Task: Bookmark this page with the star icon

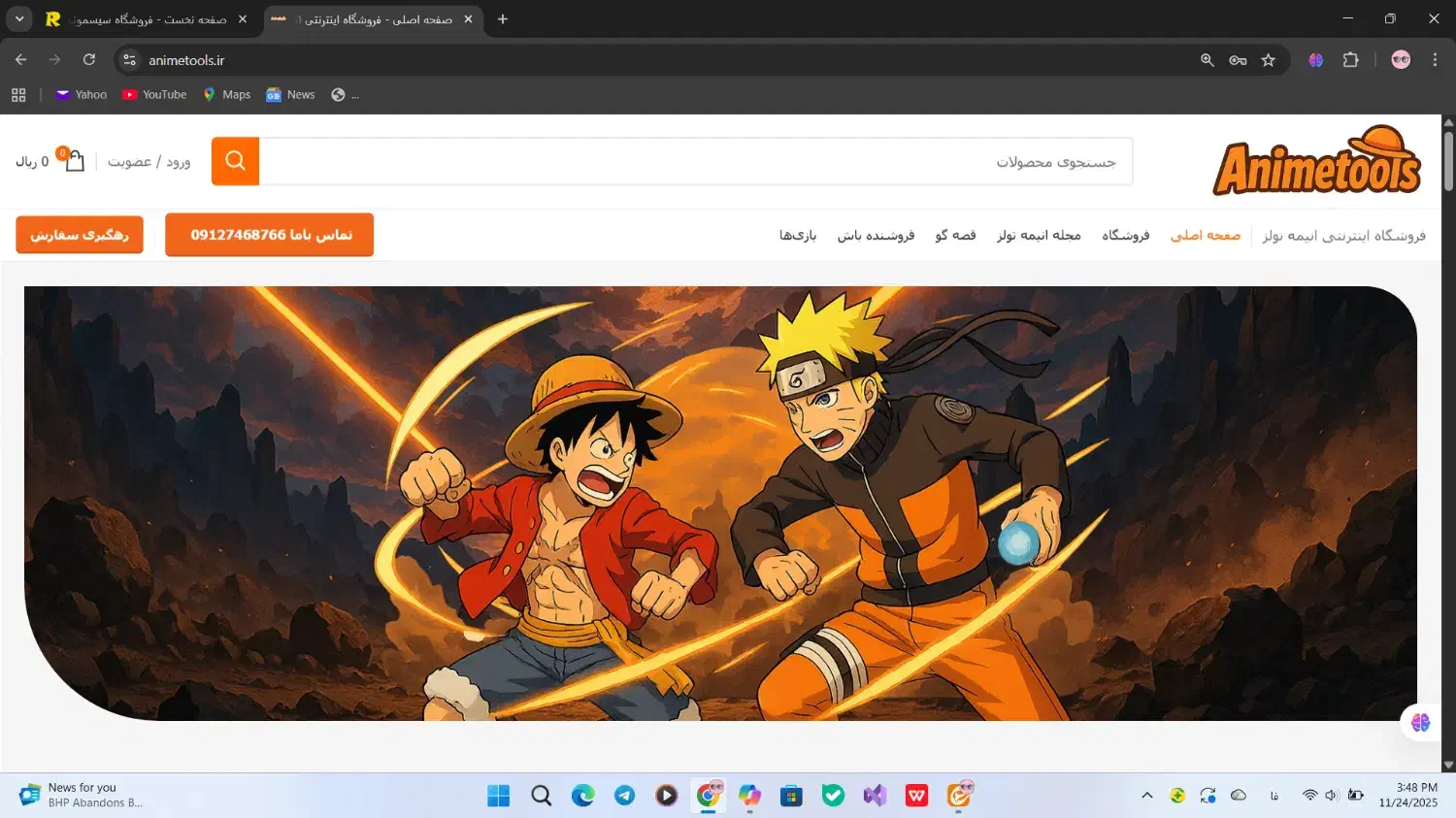Action: coord(1268,60)
